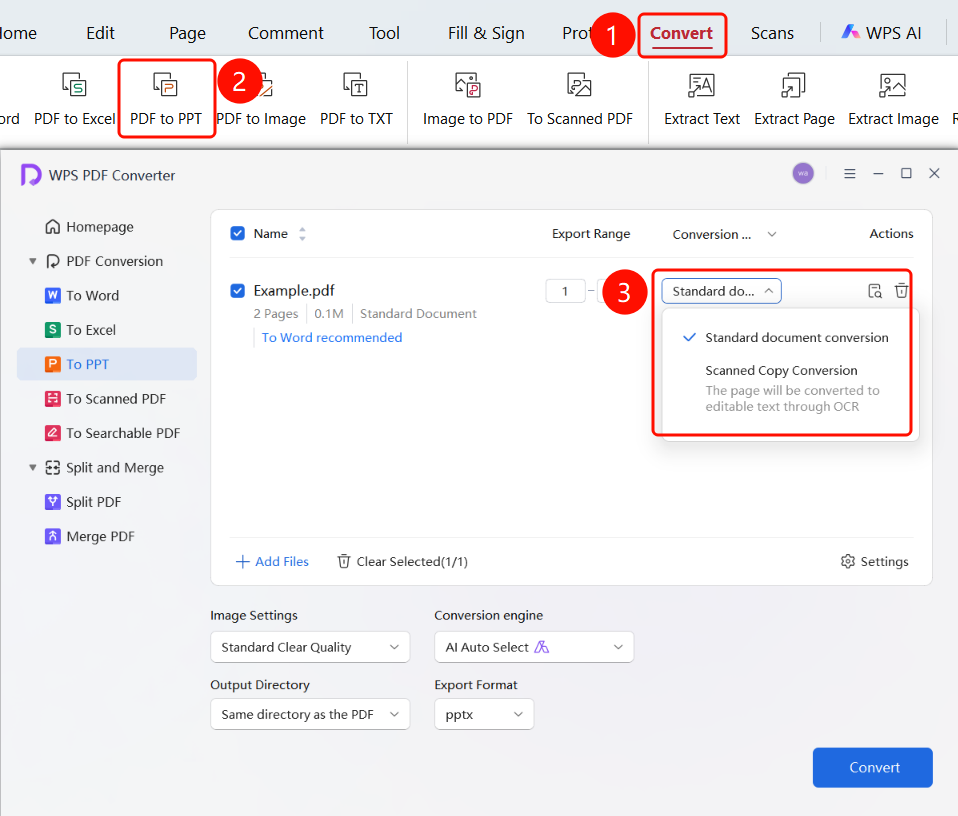Click the PDF to PPT ribbon icon
This screenshot has height=816, width=958.
click(x=165, y=85)
